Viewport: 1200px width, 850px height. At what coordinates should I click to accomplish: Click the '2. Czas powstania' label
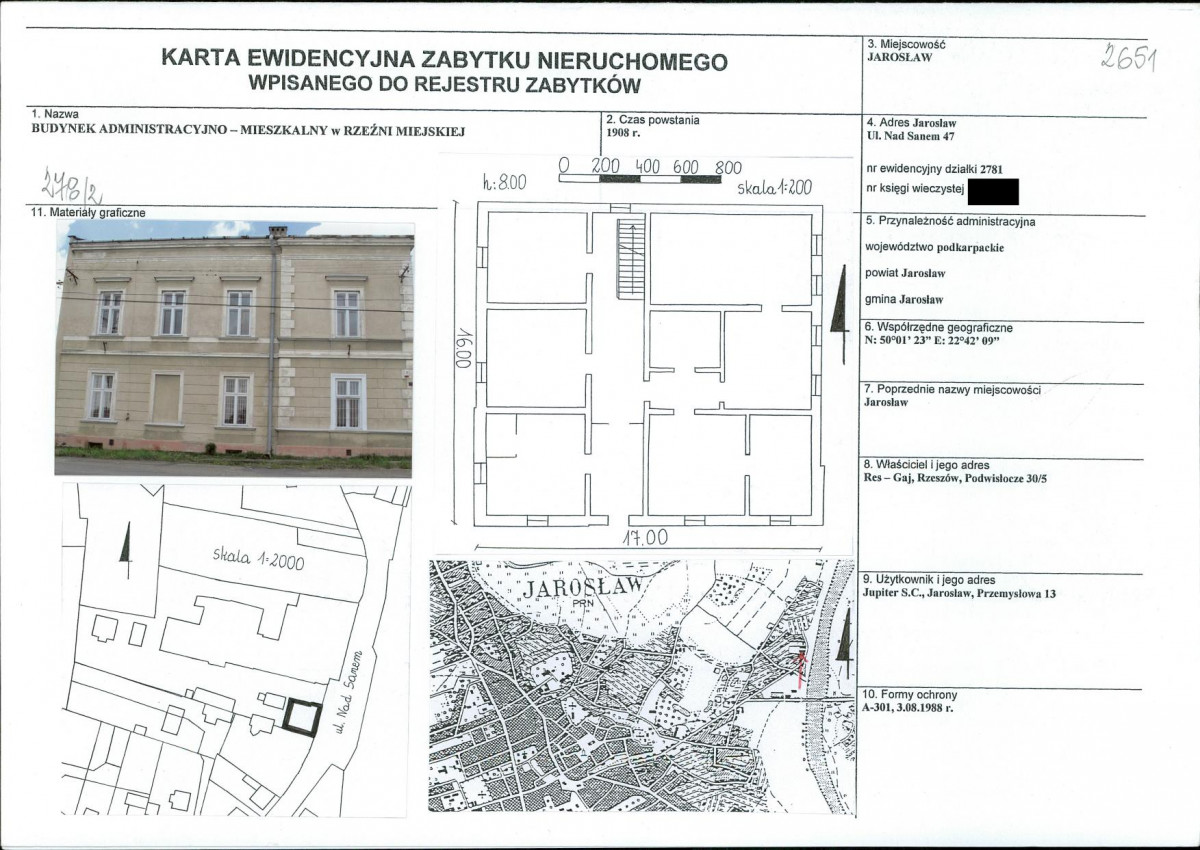click(x=652, y=120)
